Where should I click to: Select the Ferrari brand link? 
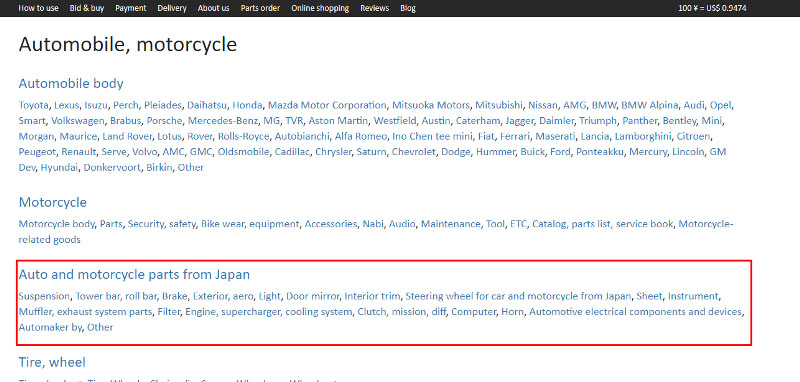pyautogui.click(x=514, y=137)
